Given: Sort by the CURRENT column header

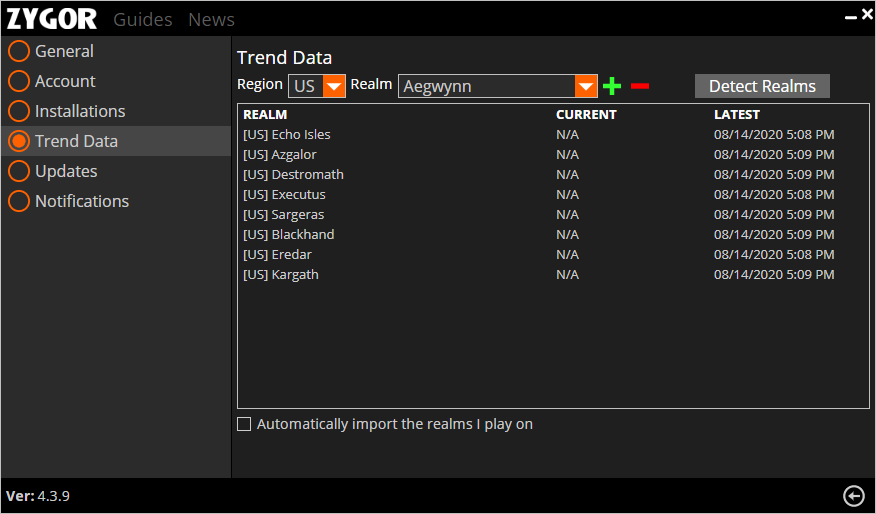Looking at the screenshot, I should tap(586, 115).
